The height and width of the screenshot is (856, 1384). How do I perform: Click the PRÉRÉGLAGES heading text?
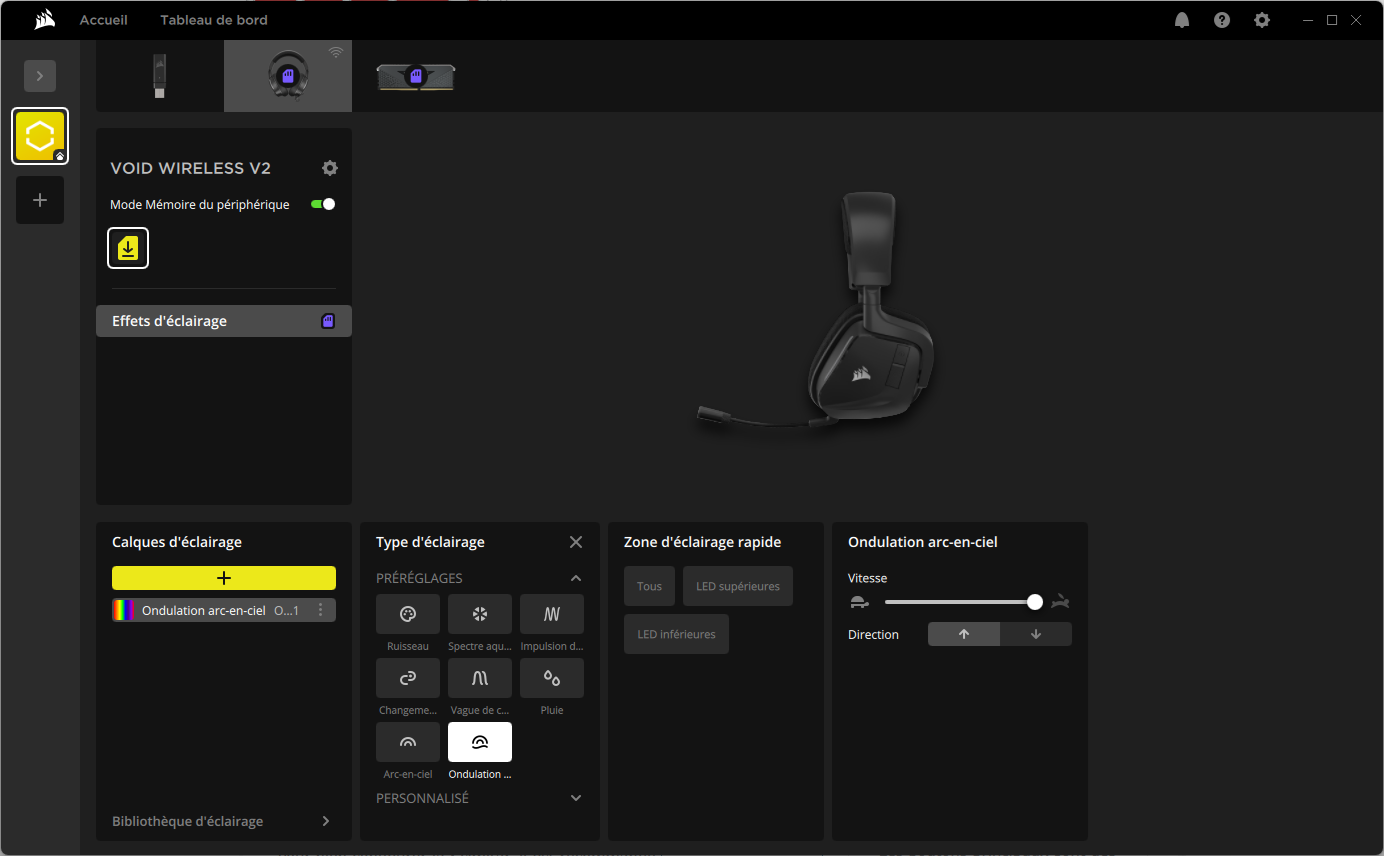click(419, 578)
